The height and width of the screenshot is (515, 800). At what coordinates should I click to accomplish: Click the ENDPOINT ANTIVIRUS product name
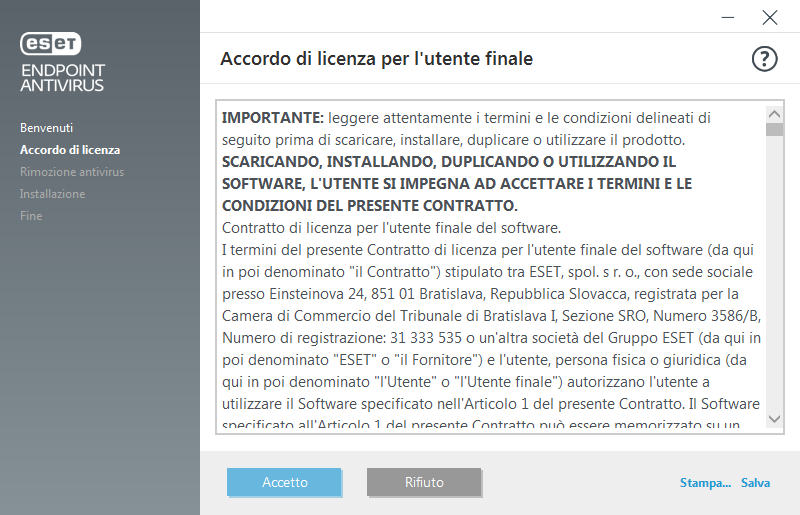coord(63,78)
